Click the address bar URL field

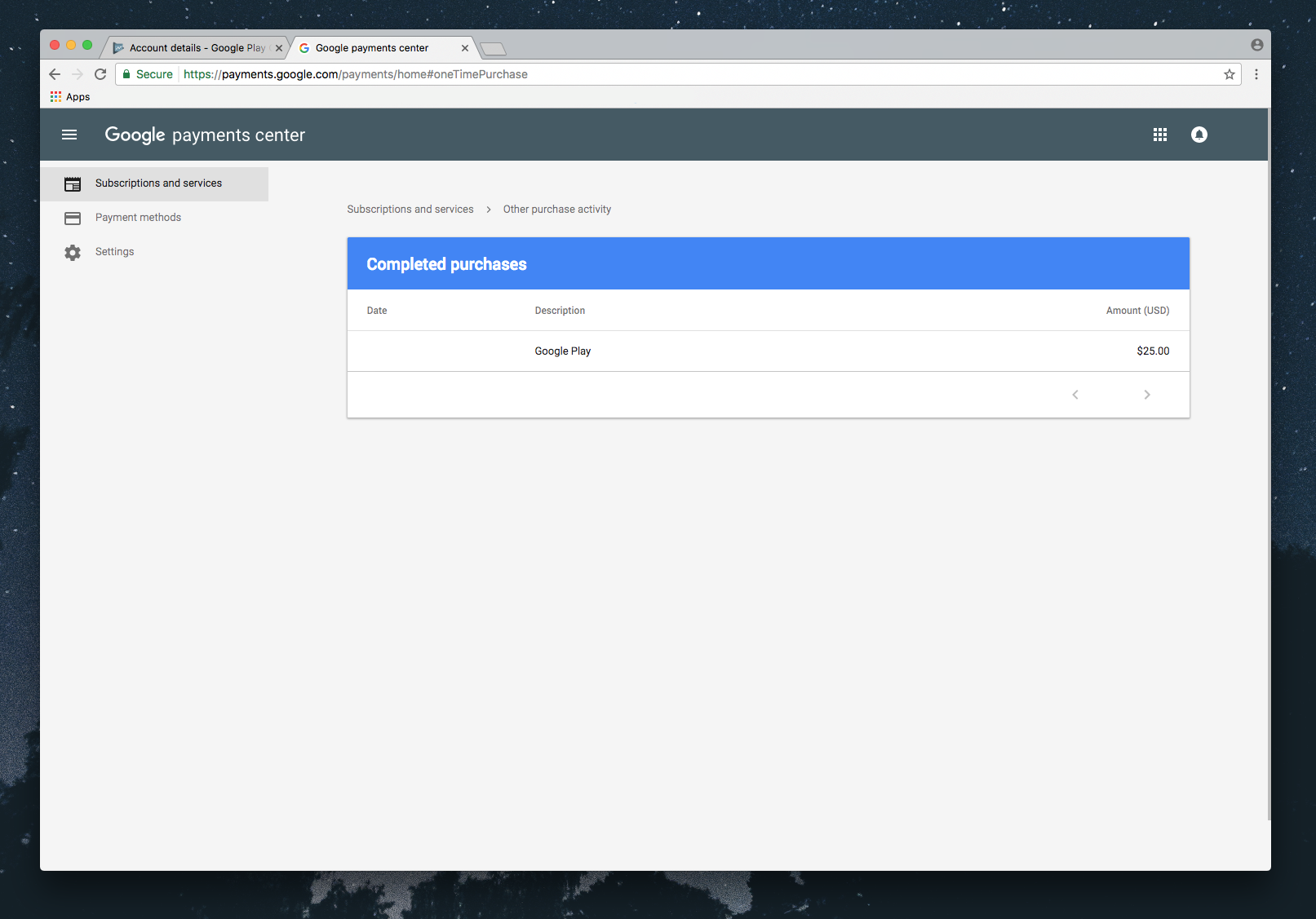click(x=677, y=74)
